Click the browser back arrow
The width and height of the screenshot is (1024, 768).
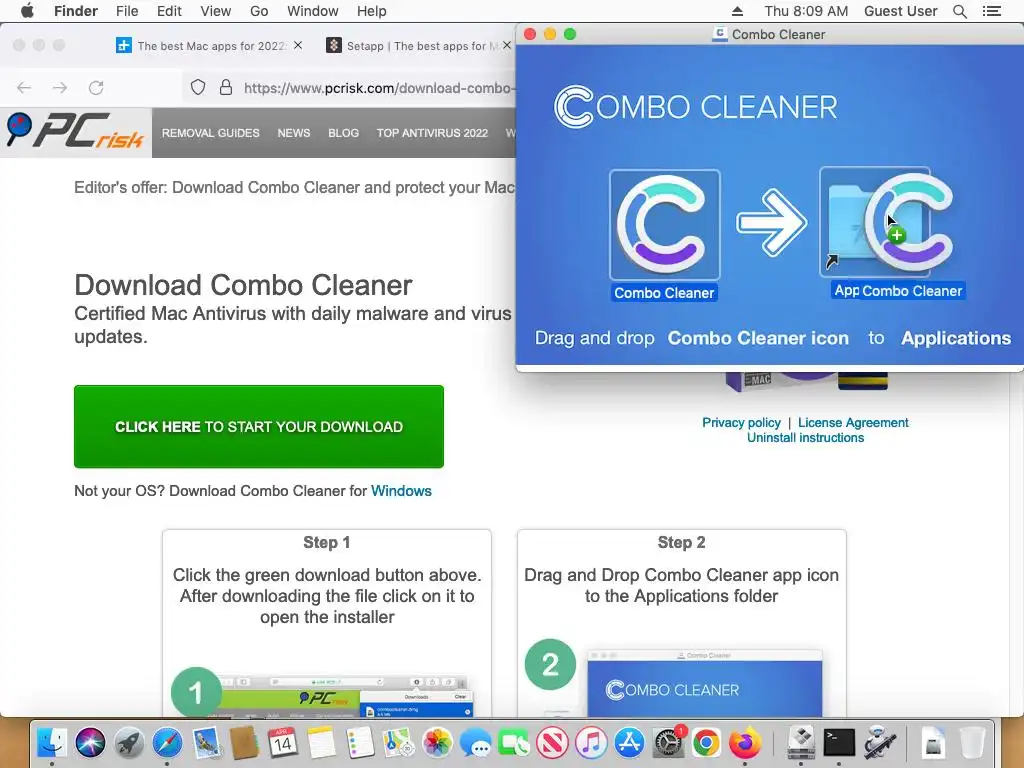point(24,88)
